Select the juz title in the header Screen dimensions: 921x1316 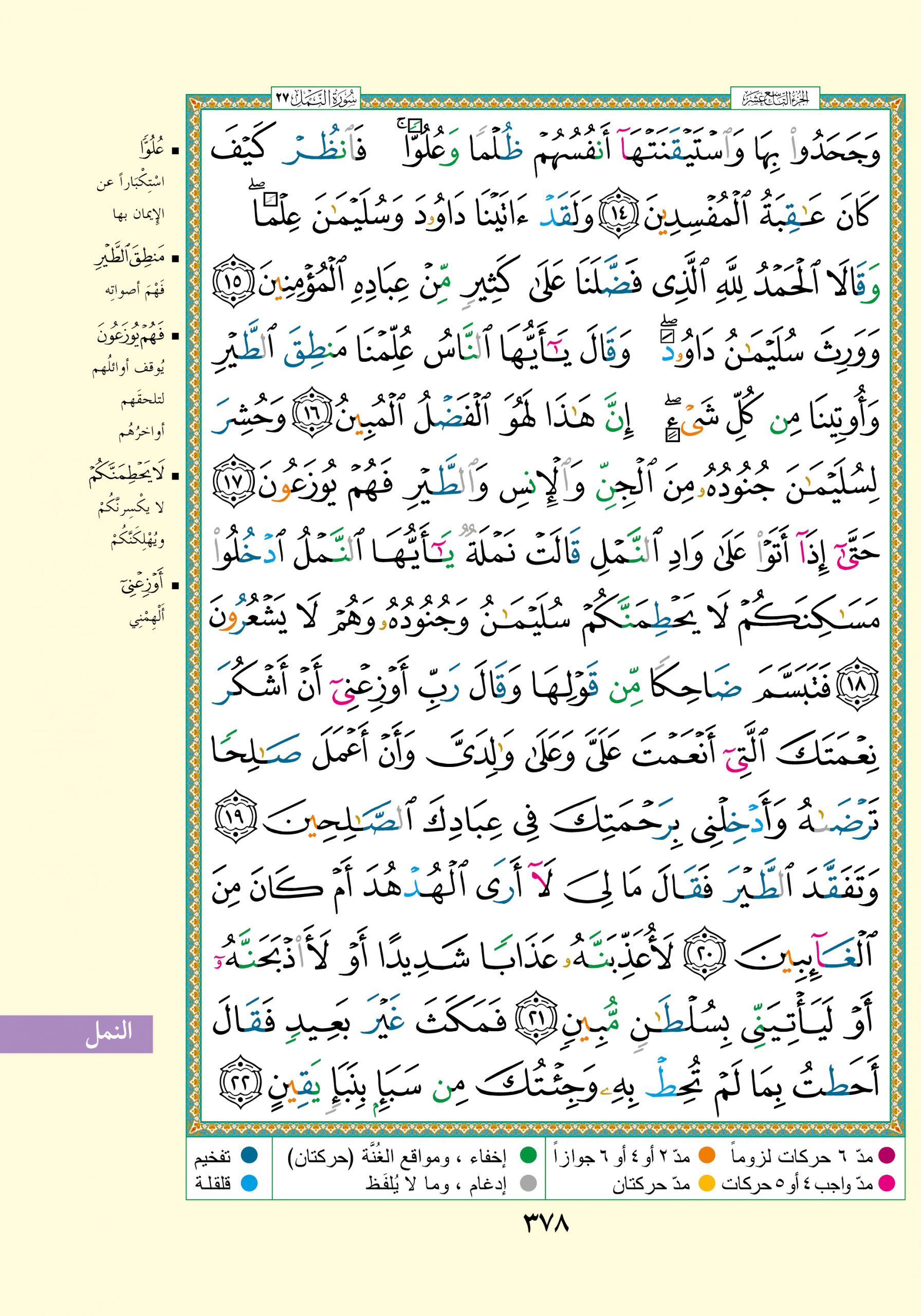tap(775, 99)
